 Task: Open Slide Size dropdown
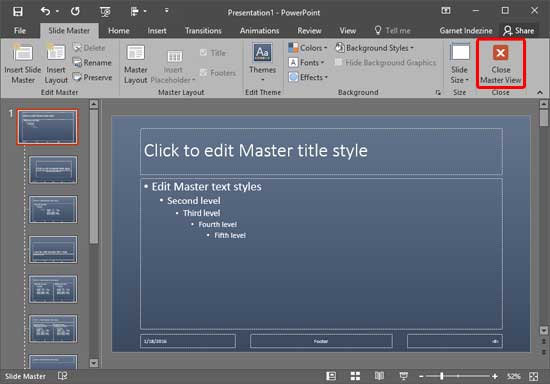(x=460, y=63)
